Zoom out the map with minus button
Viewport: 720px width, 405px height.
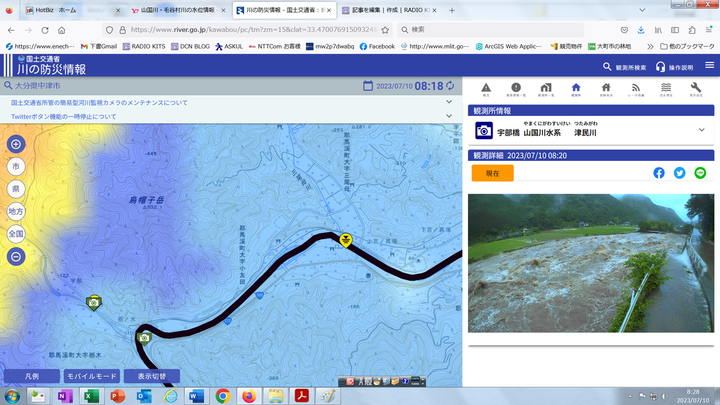16,256
